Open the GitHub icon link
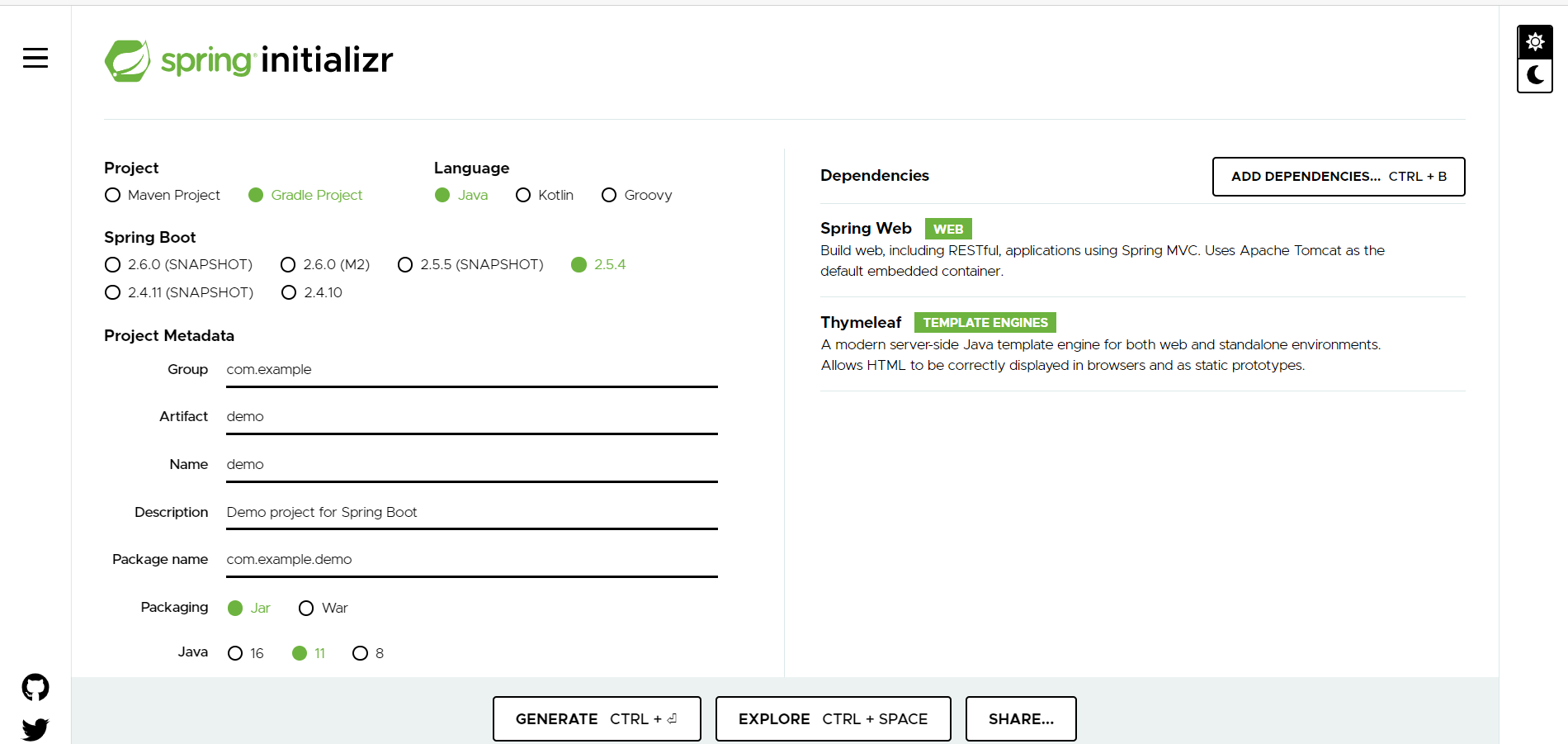The width and height of the screenshot is (1568, 744). (x=35, y=687)
